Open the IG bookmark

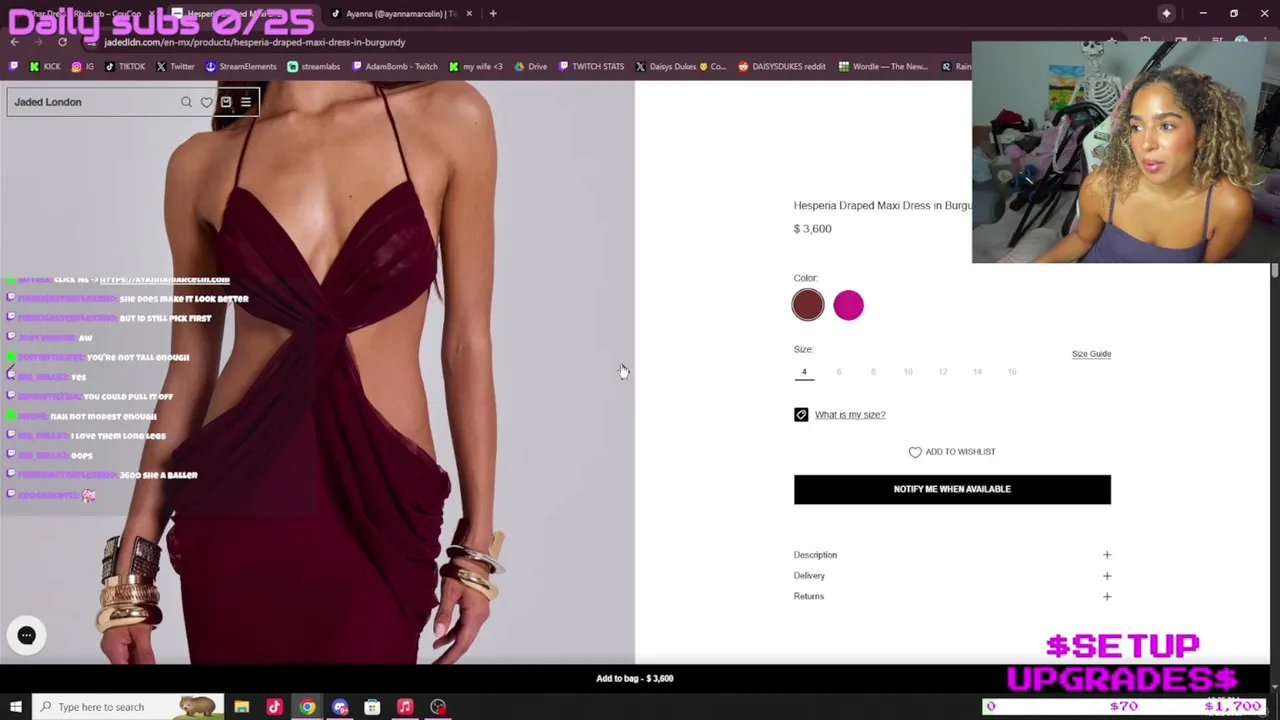click(82, 67)
